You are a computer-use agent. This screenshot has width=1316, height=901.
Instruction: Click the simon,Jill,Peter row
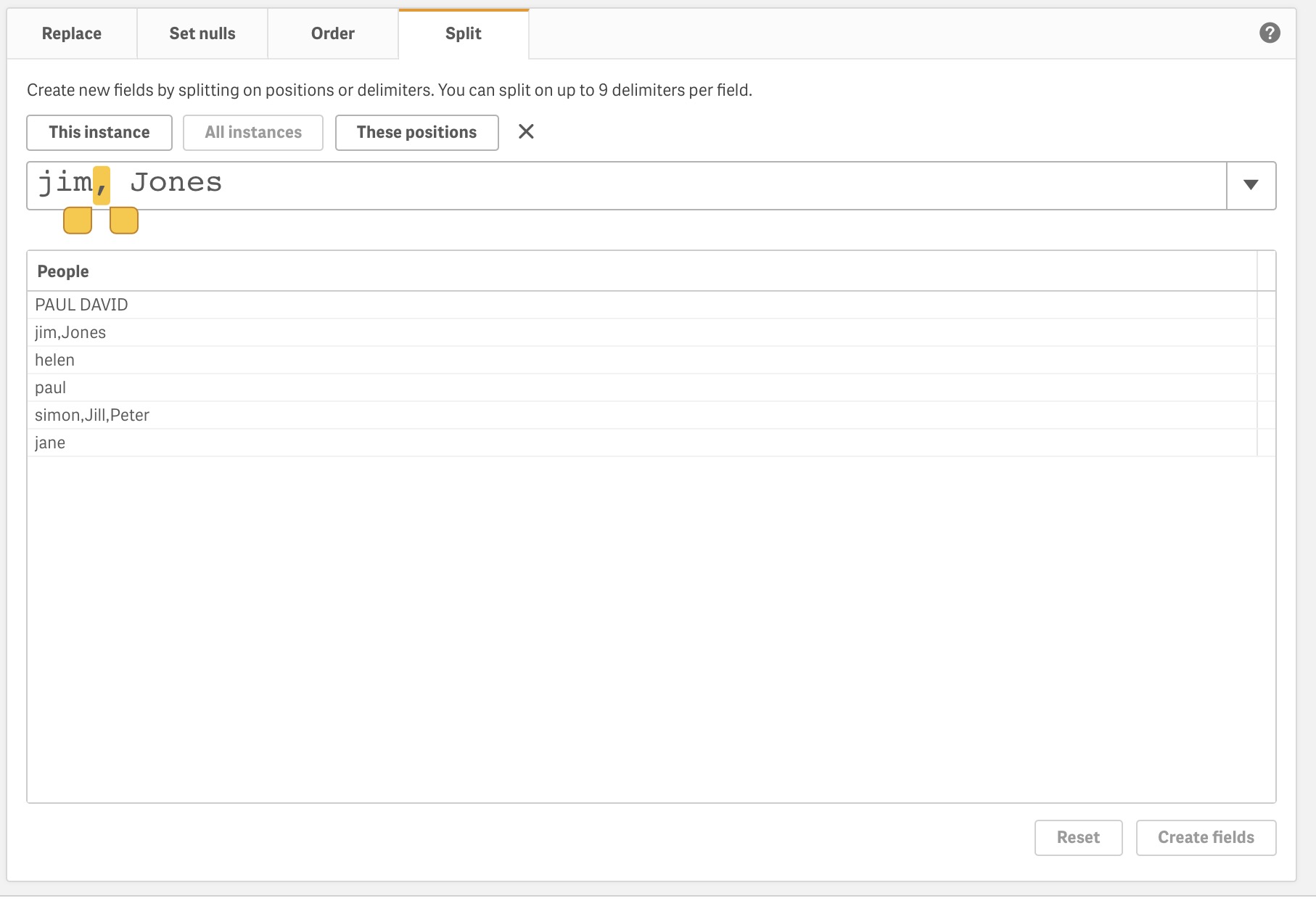[92, 416]
